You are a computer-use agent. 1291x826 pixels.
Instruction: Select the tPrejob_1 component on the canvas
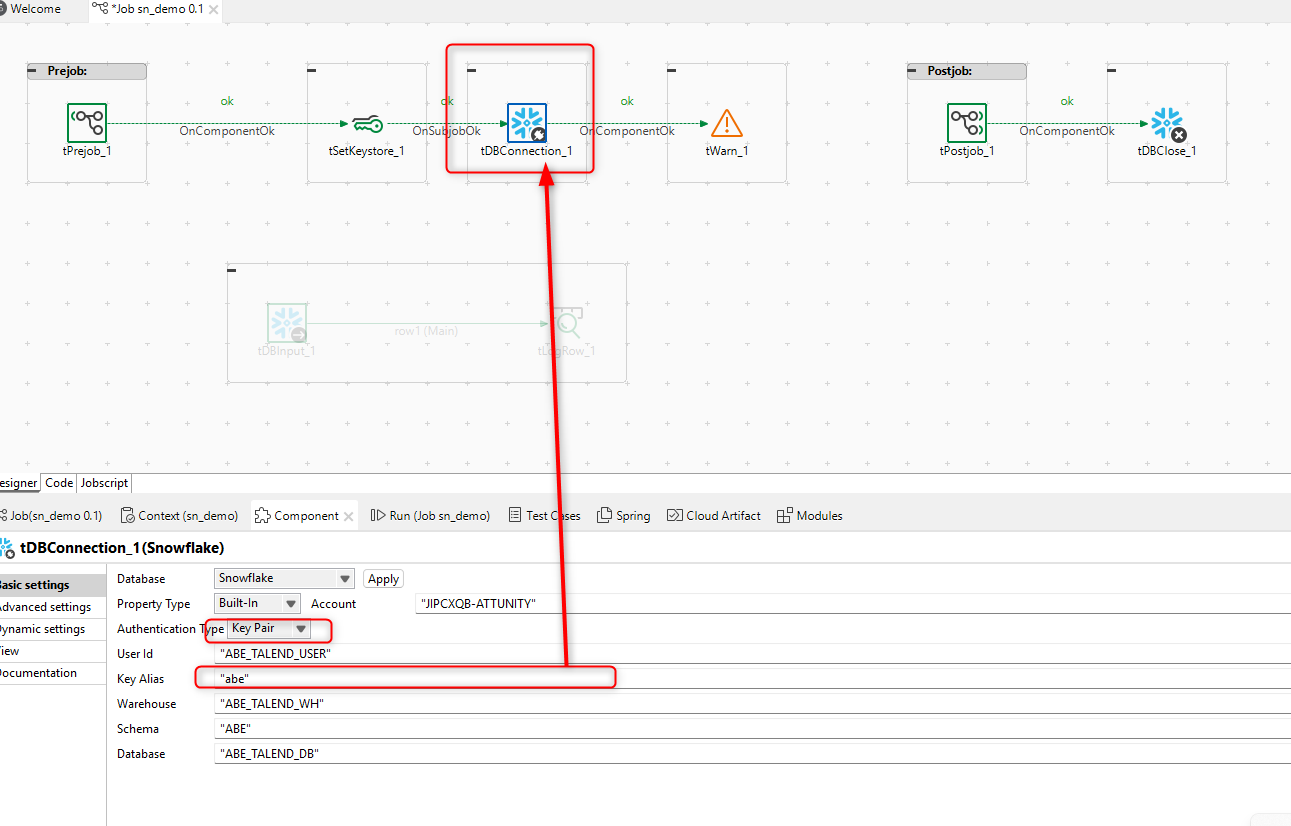86,123
